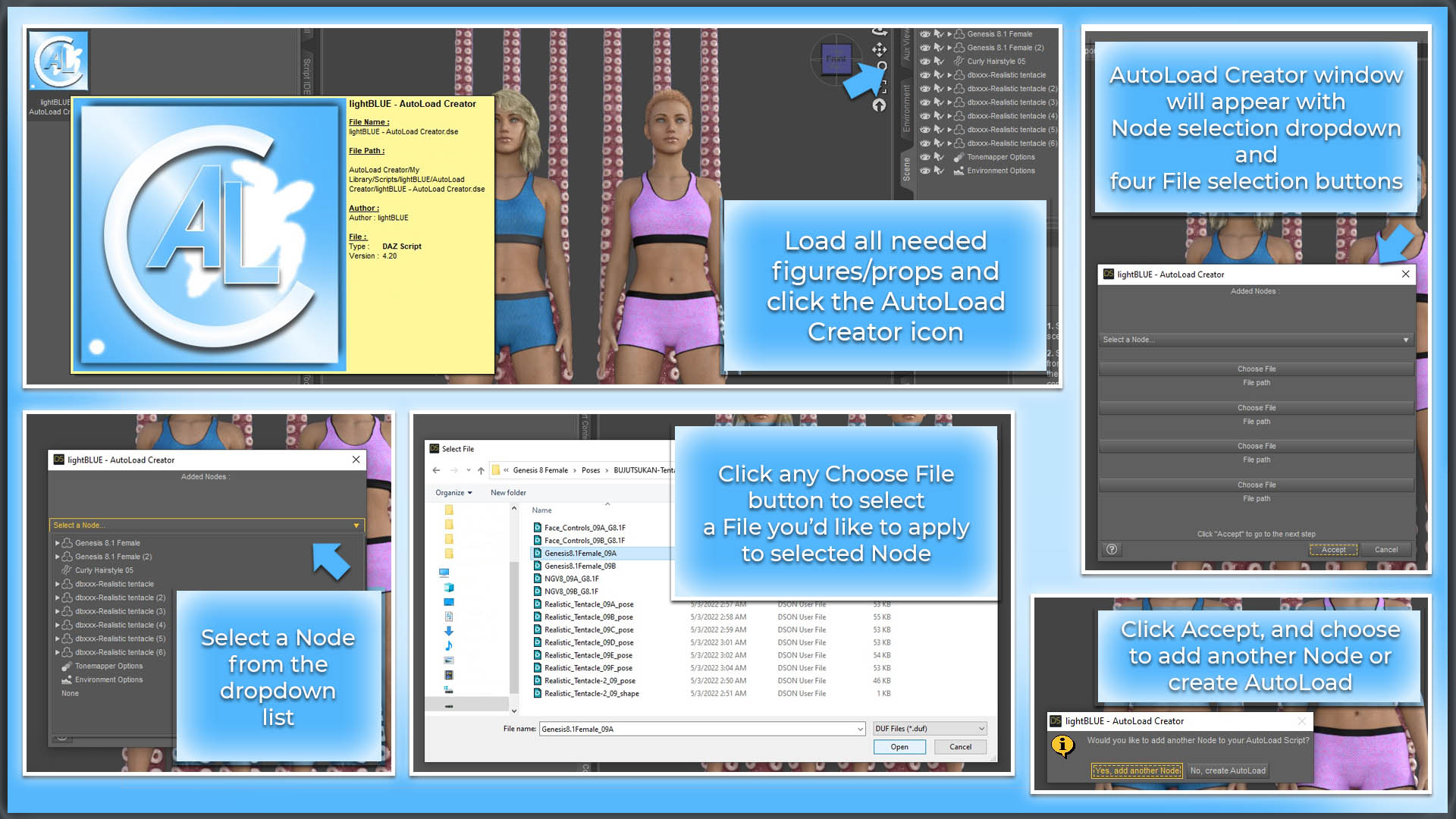Image resolution: width=1456 pixels, height=819 pixels.
Task: Open the closed Select a Node dropdown above Choose File
Action: 1256,340
